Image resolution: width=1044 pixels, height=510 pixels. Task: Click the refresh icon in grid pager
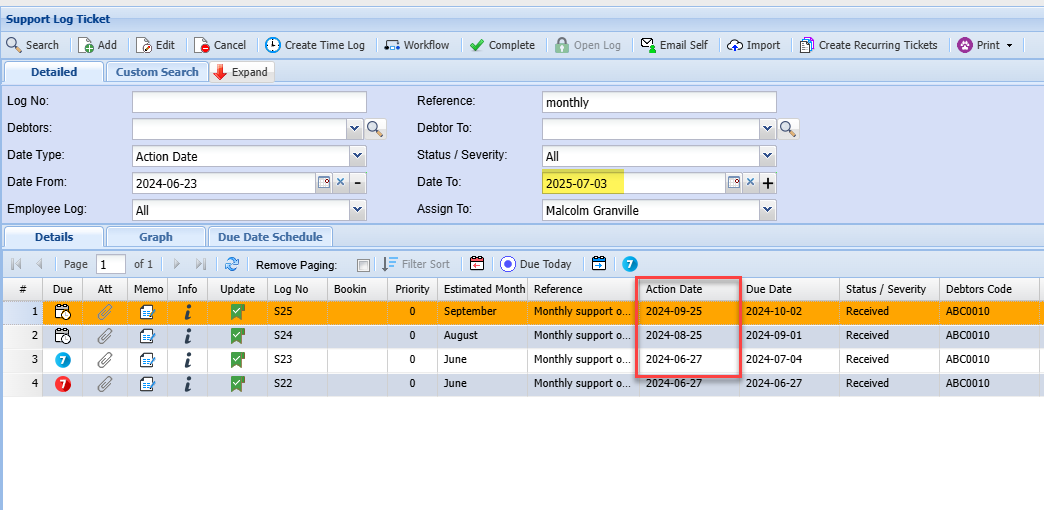(x=232, y=264)
